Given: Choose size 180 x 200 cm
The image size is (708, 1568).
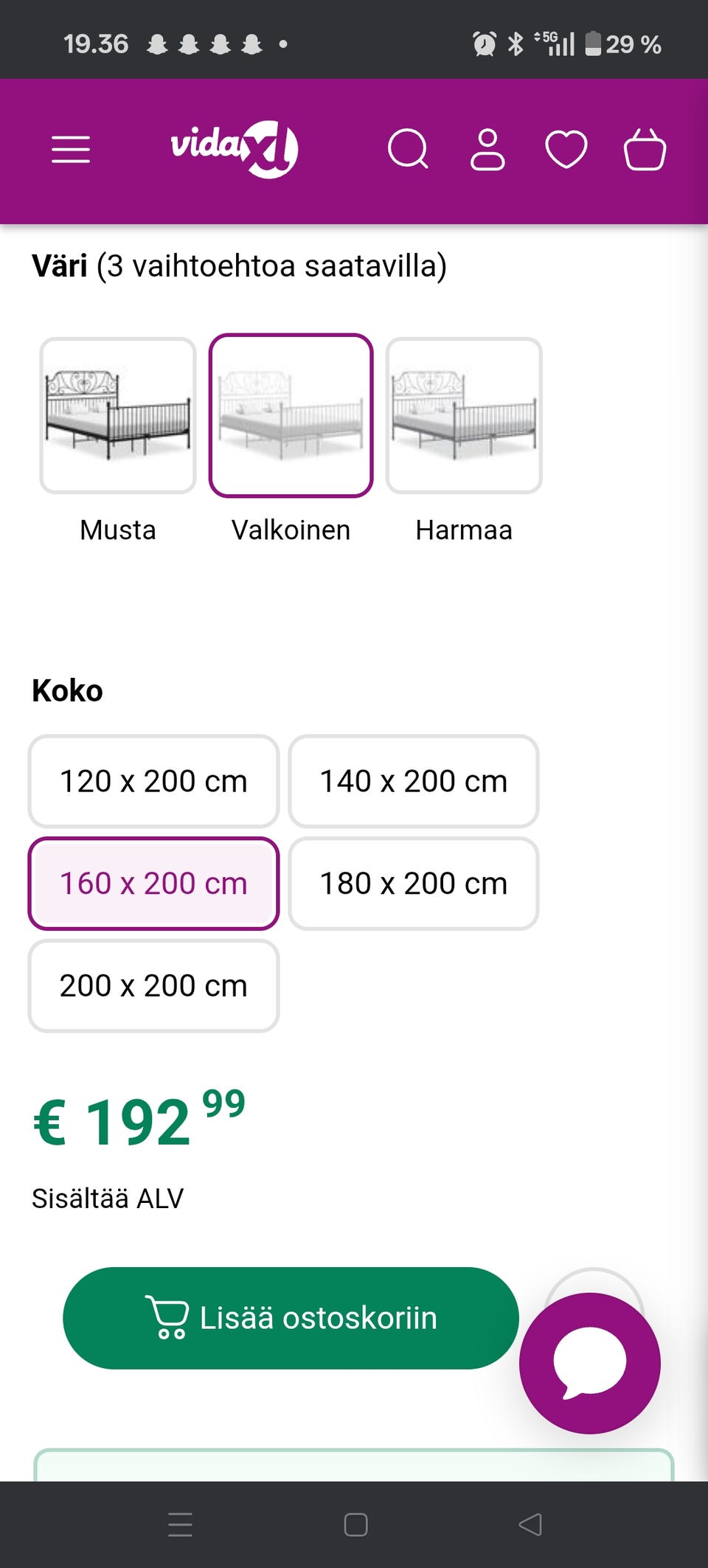Looking at the screenshot, I should pyautogui.click(x=414, y=884).
